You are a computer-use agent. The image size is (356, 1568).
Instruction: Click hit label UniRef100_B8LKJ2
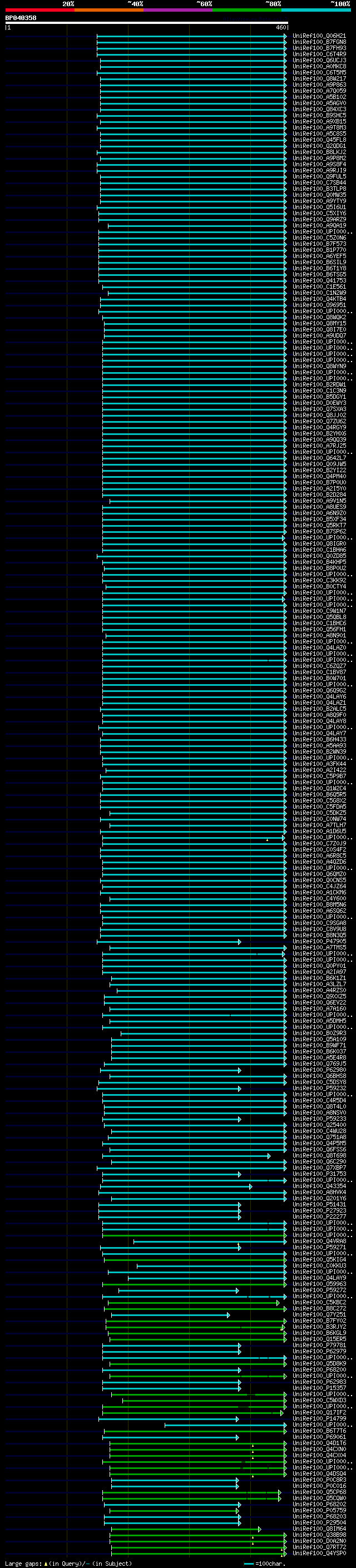(x=319, y=152)
